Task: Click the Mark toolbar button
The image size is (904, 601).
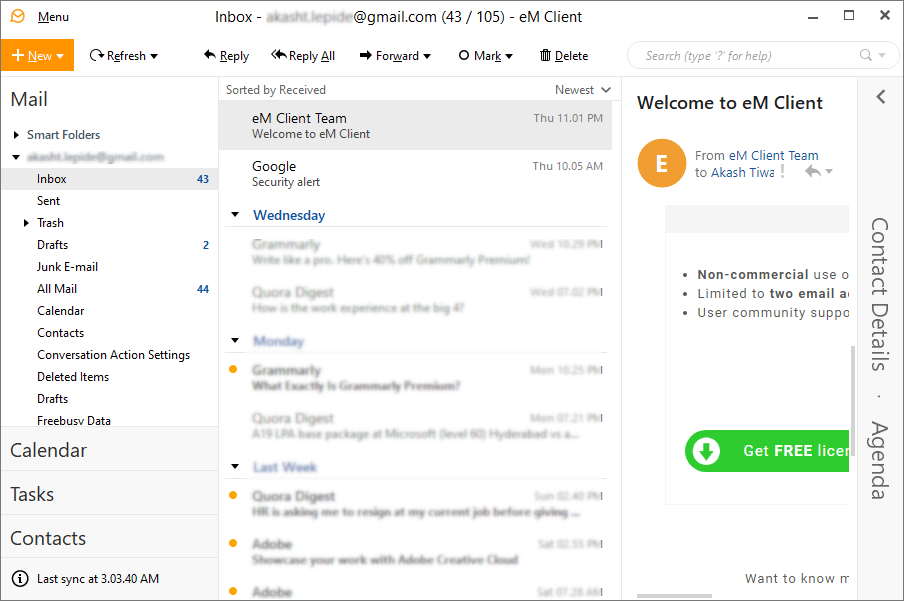Action: click(x=480, y=55)
